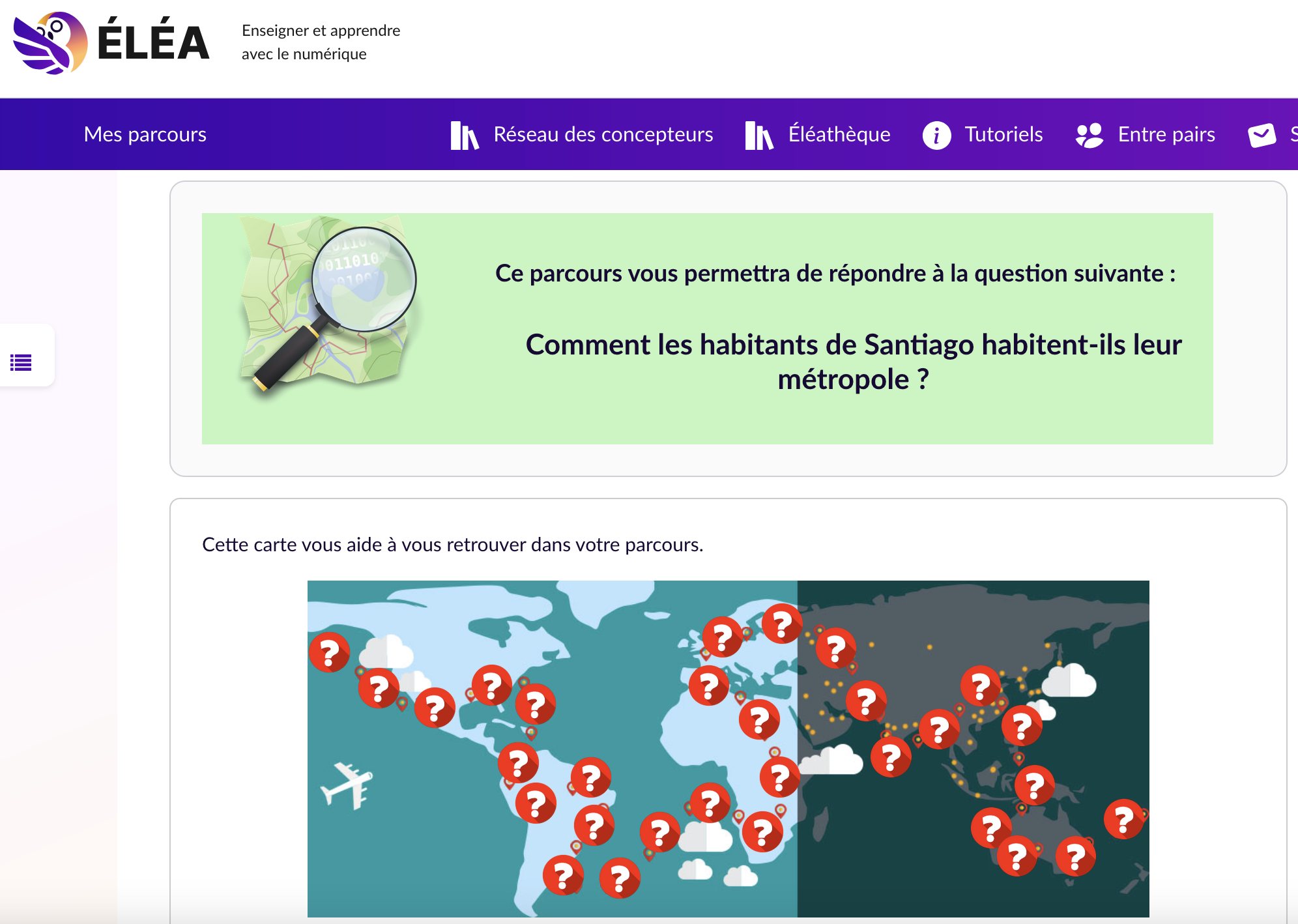Click the envelope icon in navbar
Viewport: 1298px width, 924px height.
coord(1262,136)
